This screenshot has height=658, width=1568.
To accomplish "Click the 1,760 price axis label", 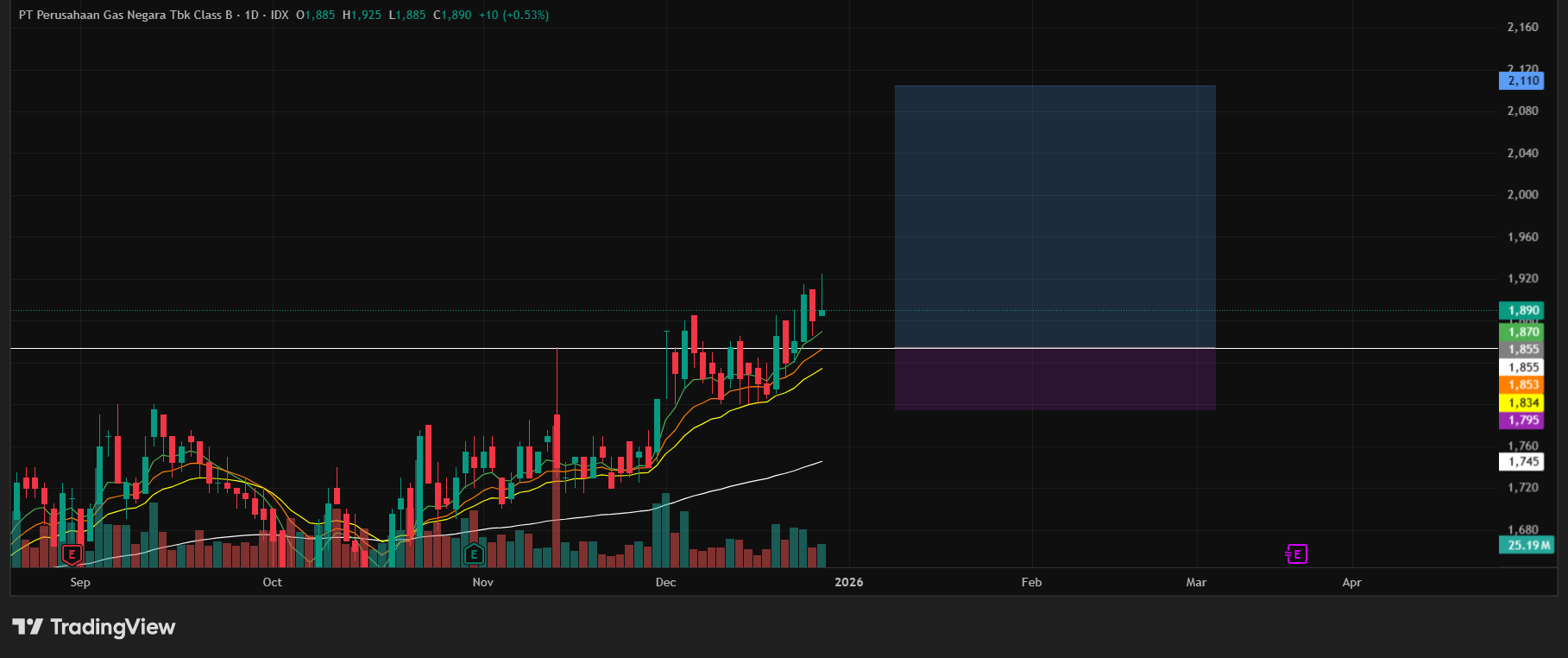I will [1522, 446].
